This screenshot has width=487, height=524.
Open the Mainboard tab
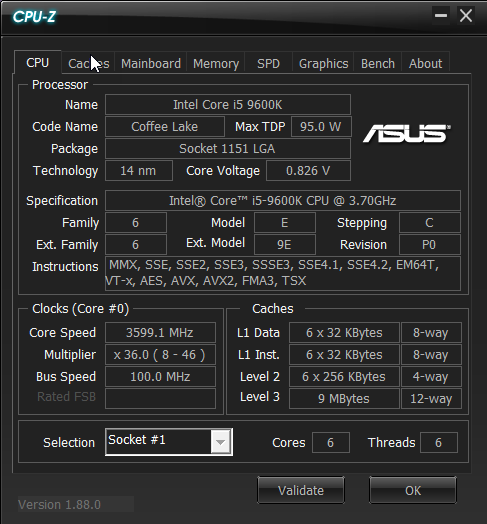[x=151, y=63]
